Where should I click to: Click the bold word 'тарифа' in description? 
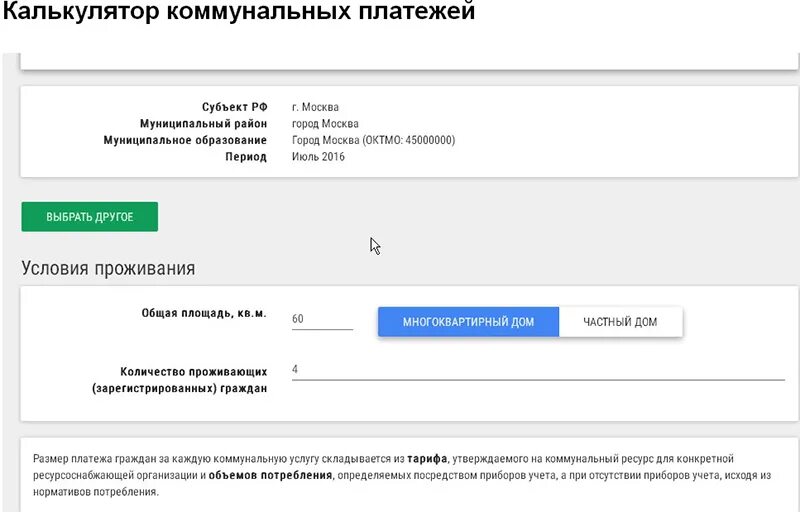click(427, 458)
